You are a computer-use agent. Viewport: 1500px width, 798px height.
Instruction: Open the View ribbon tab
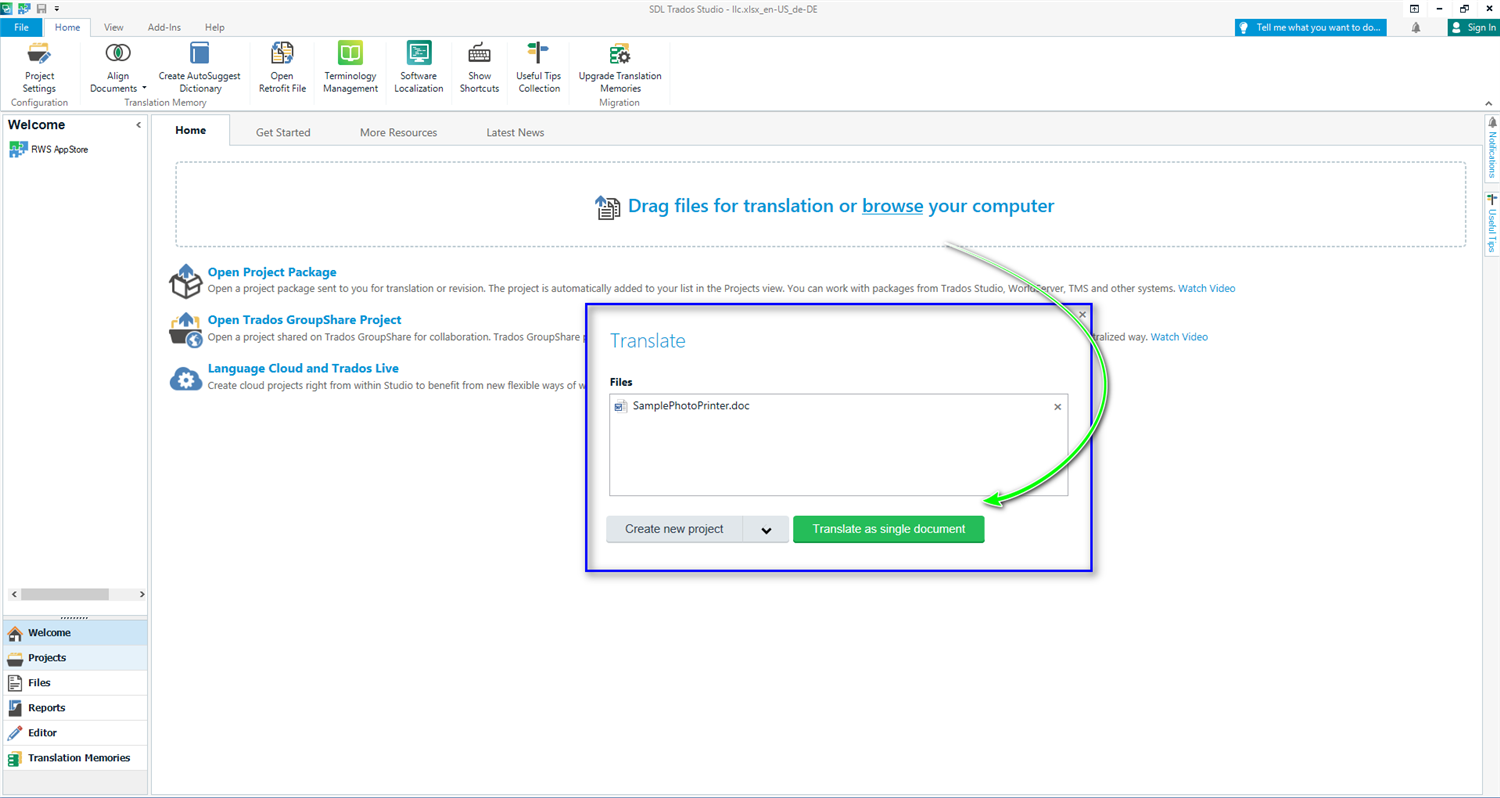114,27
